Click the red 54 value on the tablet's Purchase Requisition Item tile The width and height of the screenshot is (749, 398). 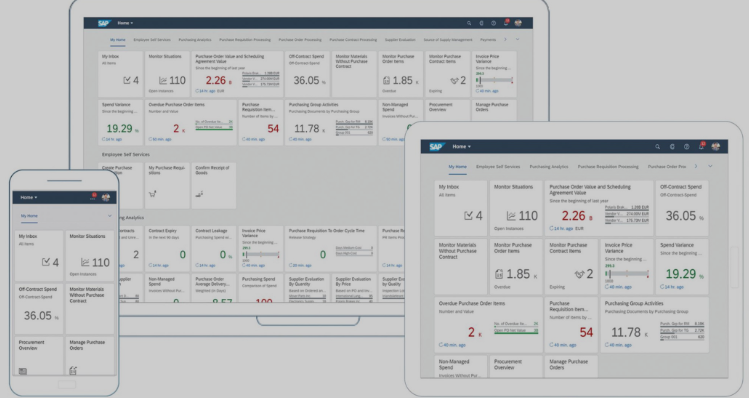click(586, 333)
